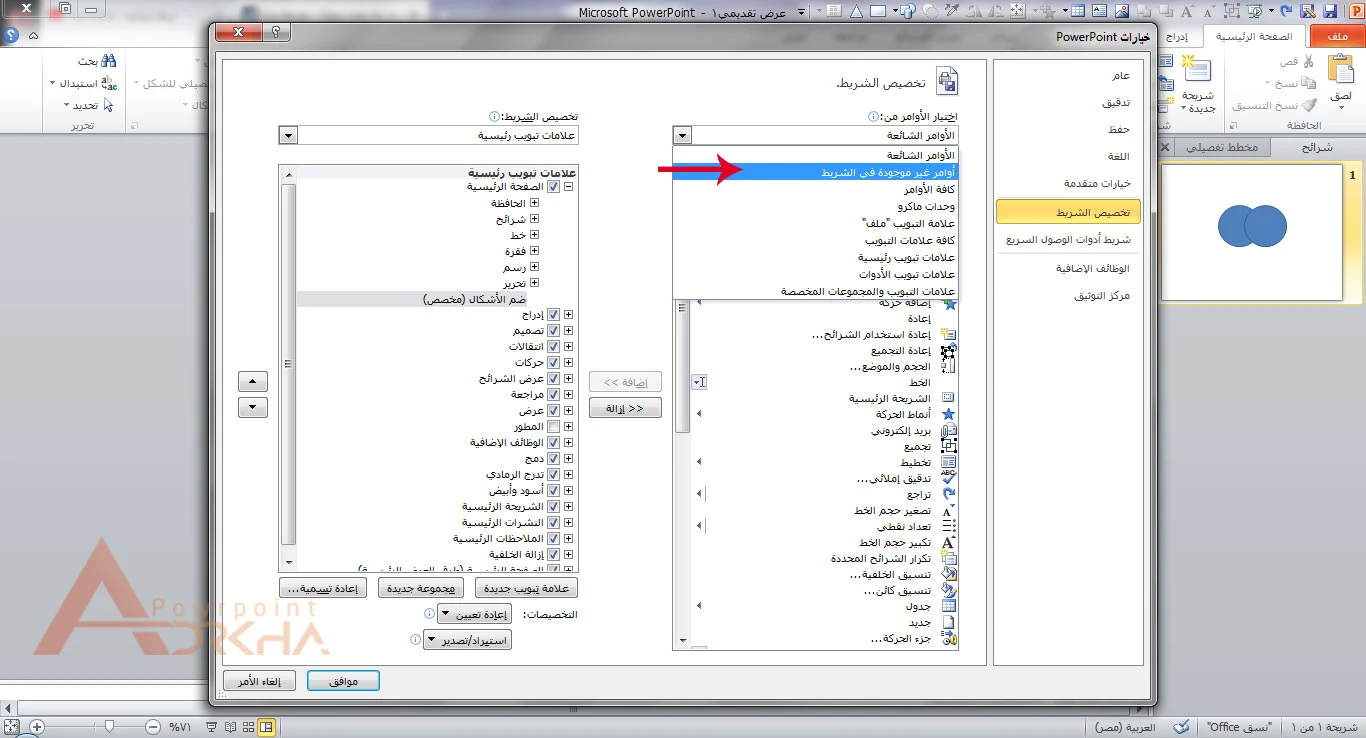The height and width of the screenshot is (738, 1366).
Task: Select the Reuse Slides icon (إعادة استخدام الشرائح)
Action: point(948,334)
